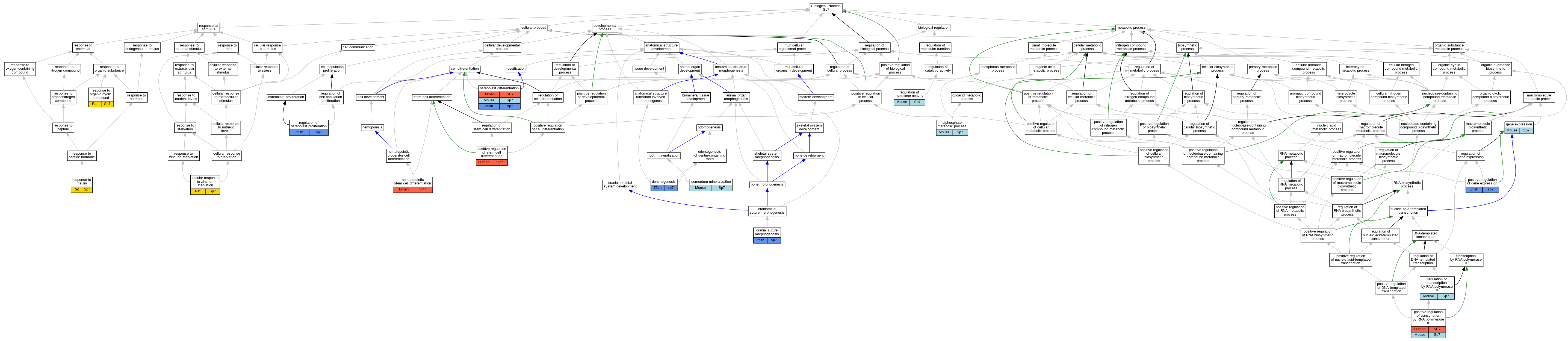This screenshot has width=1568, height=341.
Task: Click 'regulation of hydrolase activity' node label
Action: pos(910,94)
